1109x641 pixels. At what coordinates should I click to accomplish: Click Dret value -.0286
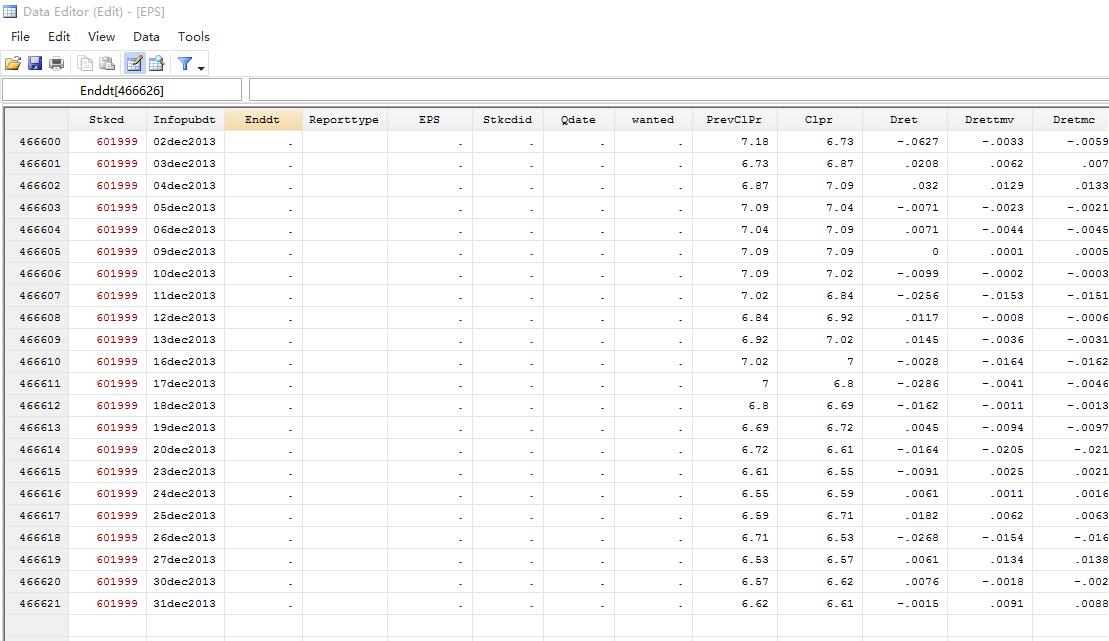click(904, 383)
